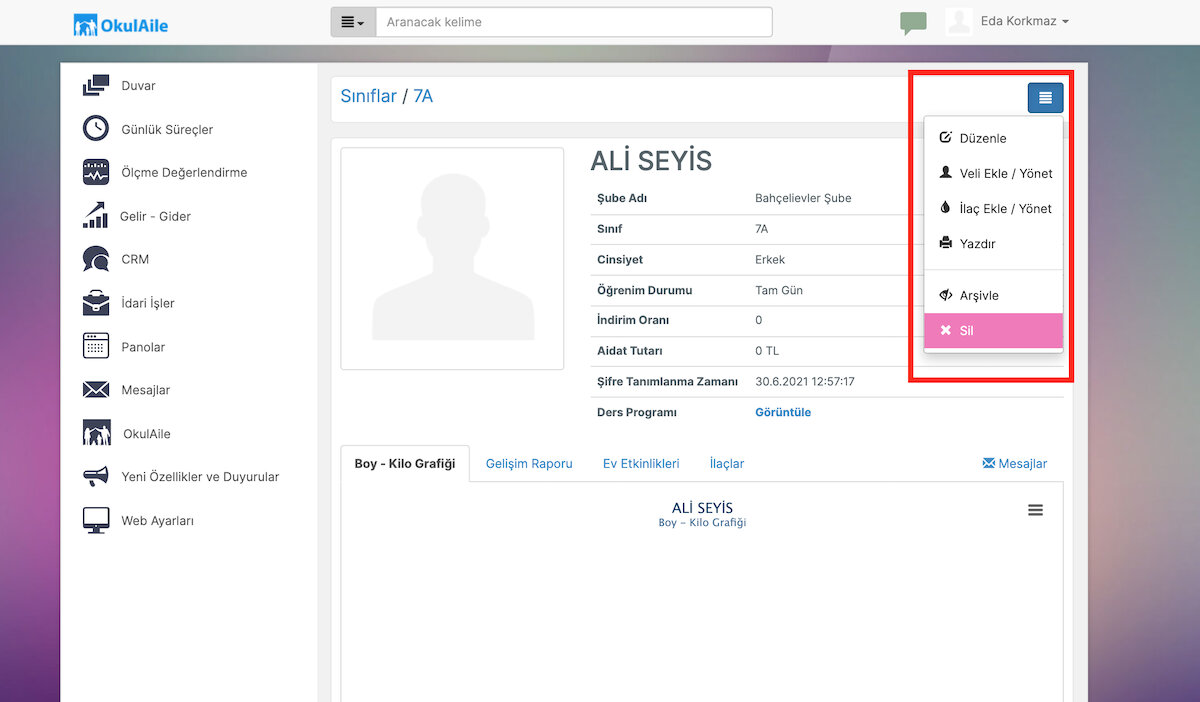Click the Bahçelievler Şube value

[x=803, y=198]
